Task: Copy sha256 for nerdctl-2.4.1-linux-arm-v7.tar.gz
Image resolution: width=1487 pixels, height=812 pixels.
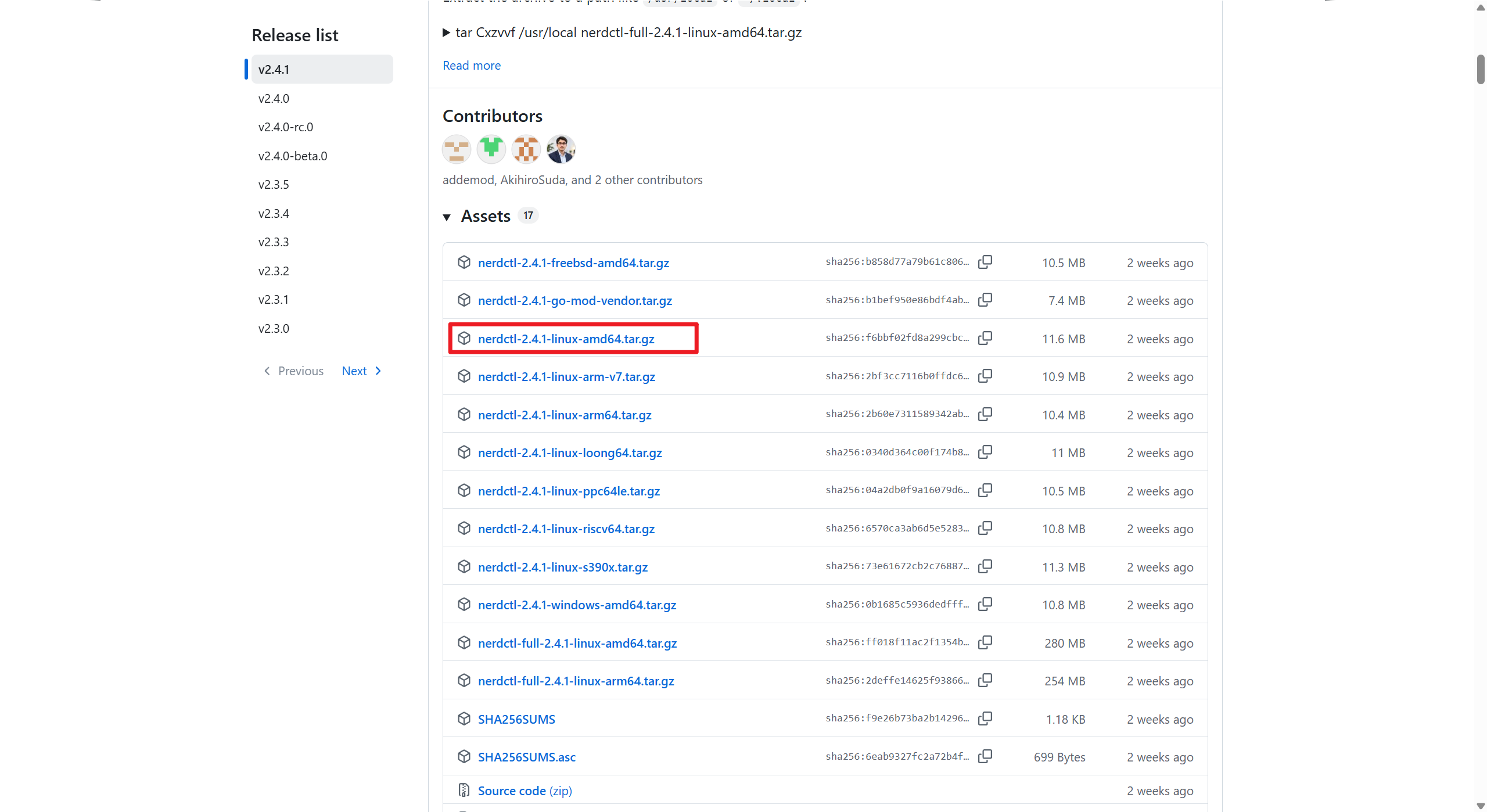Action: pos(985,376)
